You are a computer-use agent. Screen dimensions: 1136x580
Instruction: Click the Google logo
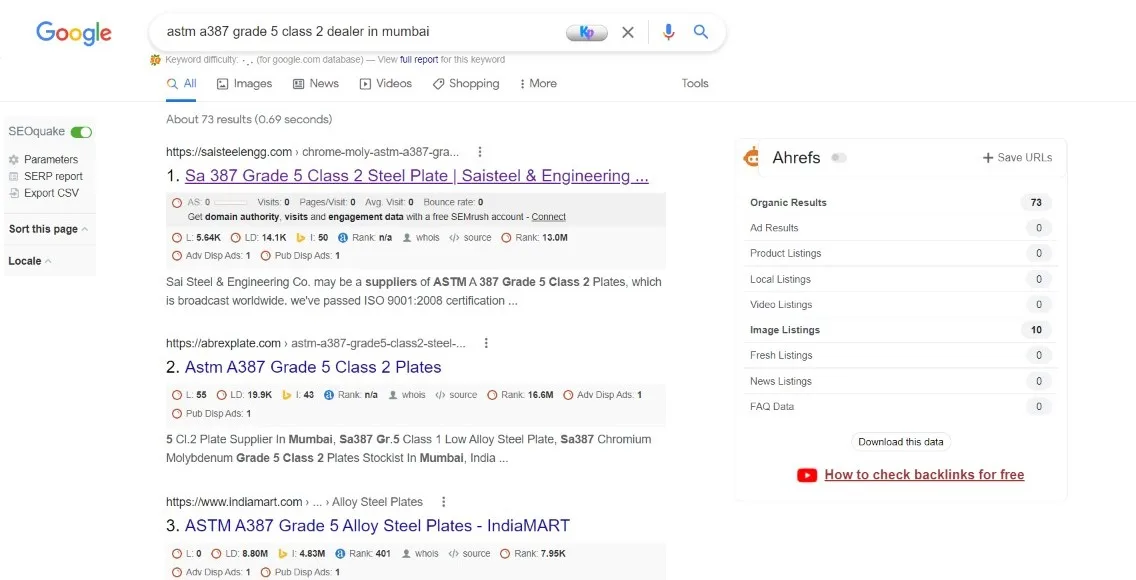(x=74, y=33)
